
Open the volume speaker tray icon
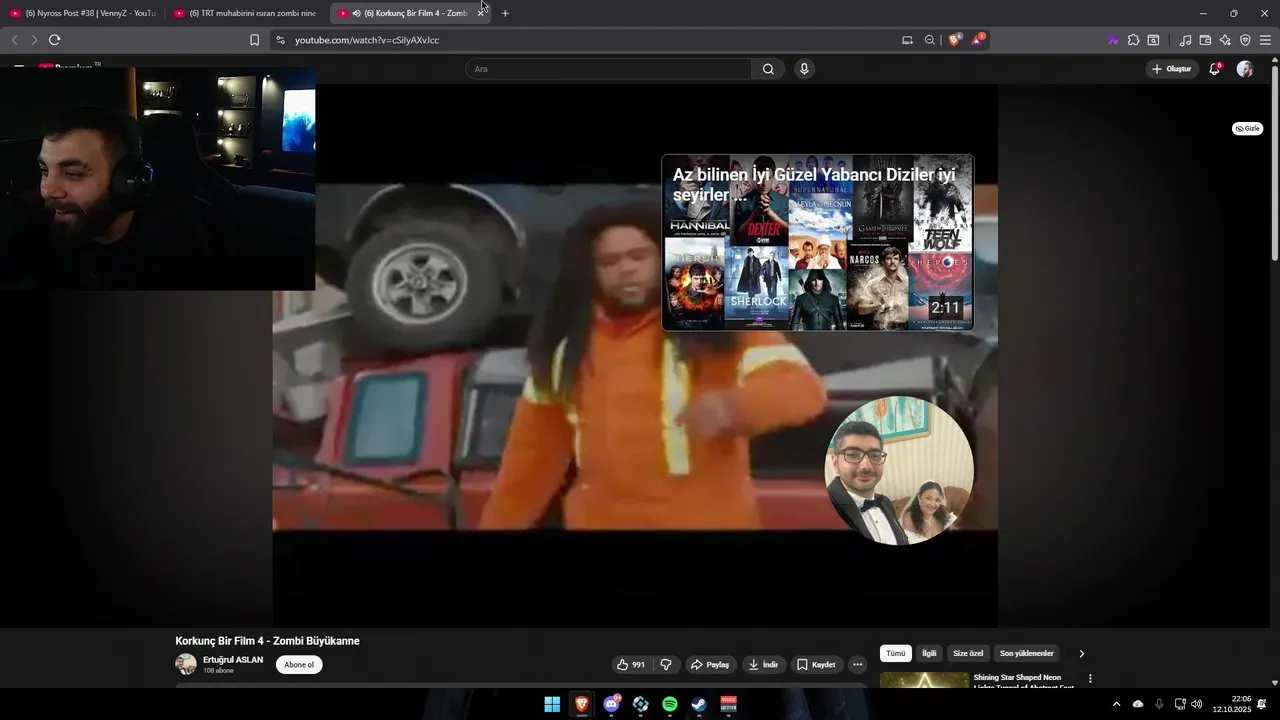pyautogui.click(x=1196, y=704)
